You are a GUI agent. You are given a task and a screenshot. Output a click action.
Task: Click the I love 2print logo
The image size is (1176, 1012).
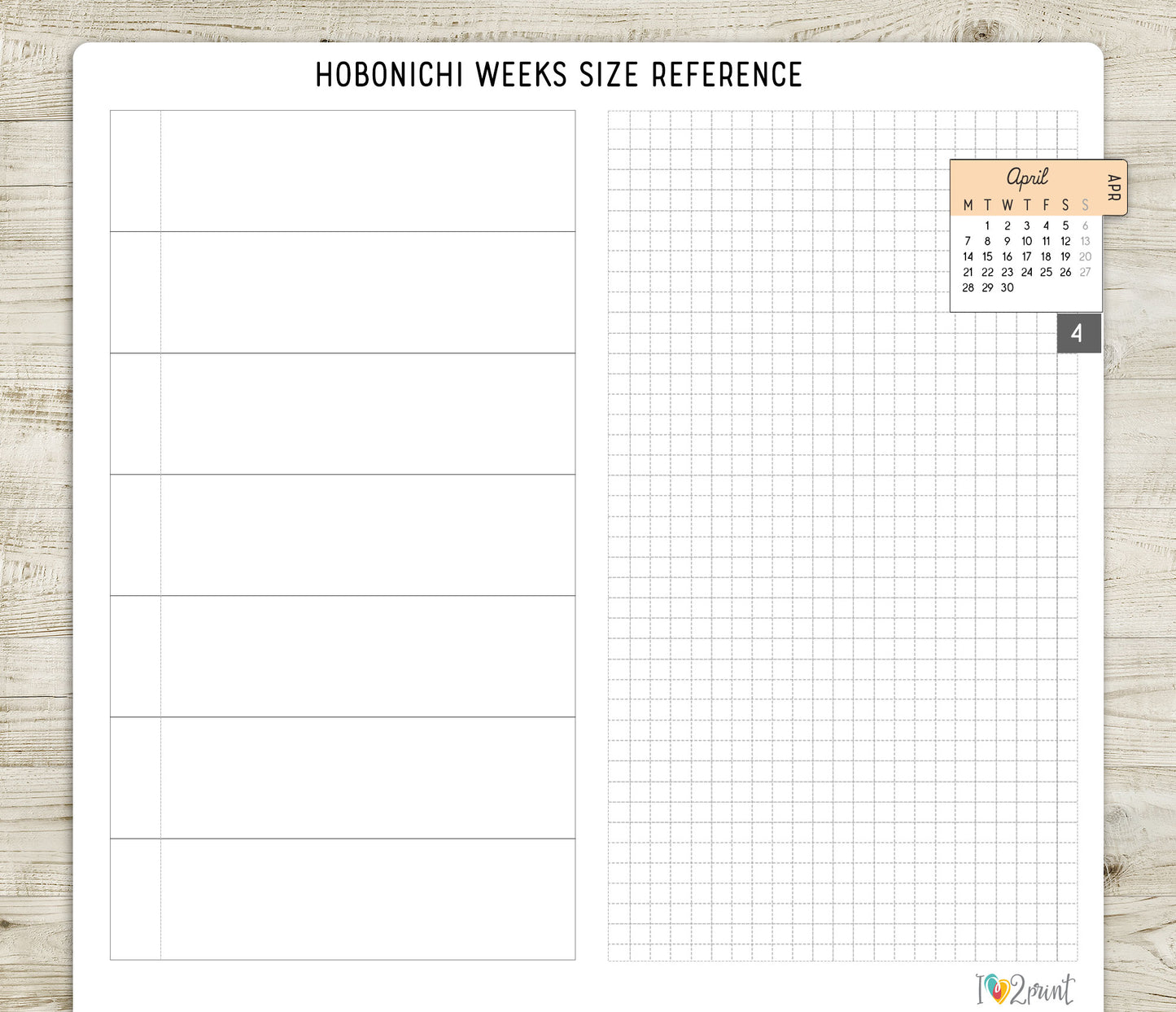pyautogui.click(x=1025, y=989)
